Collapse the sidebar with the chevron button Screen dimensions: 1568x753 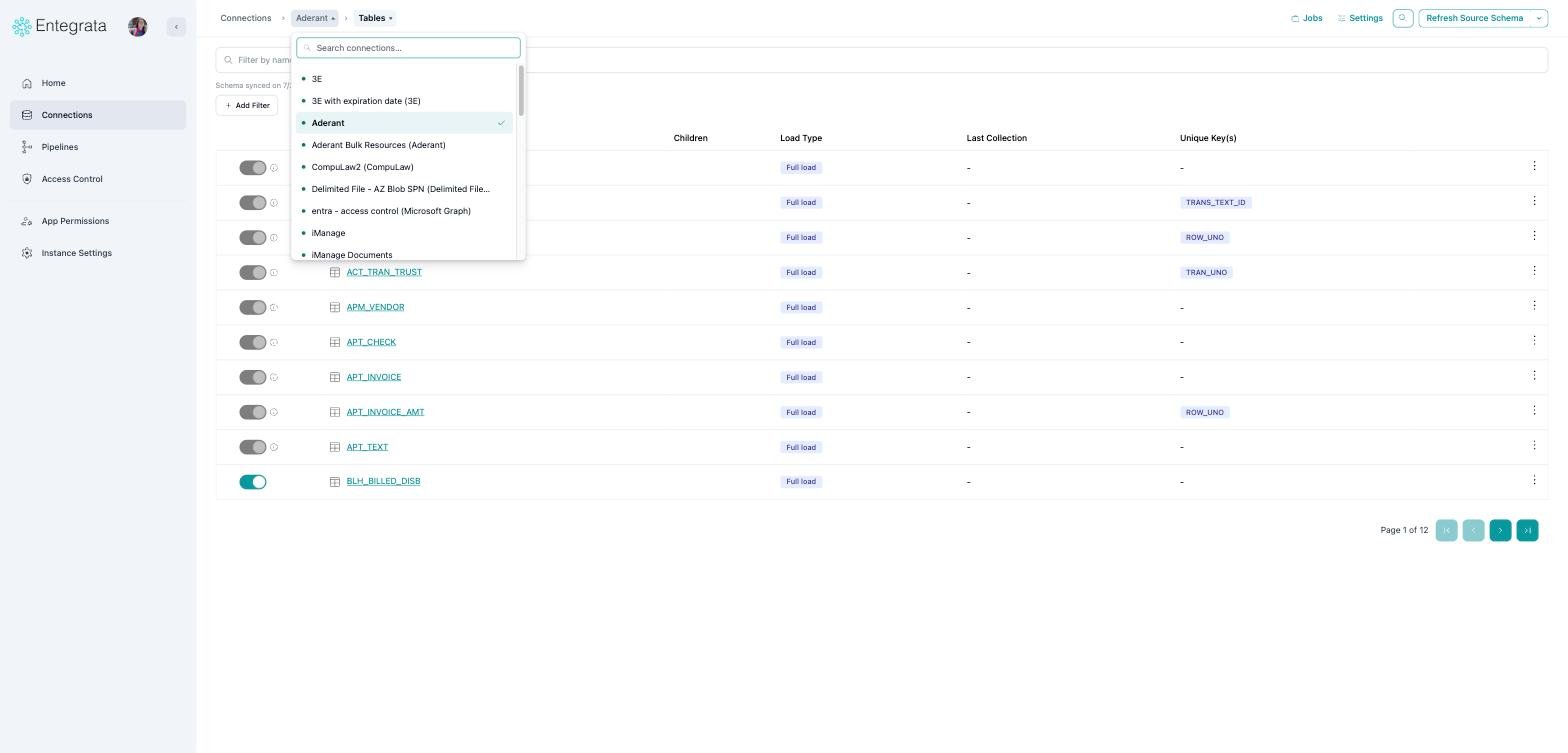tap(176, 27)
